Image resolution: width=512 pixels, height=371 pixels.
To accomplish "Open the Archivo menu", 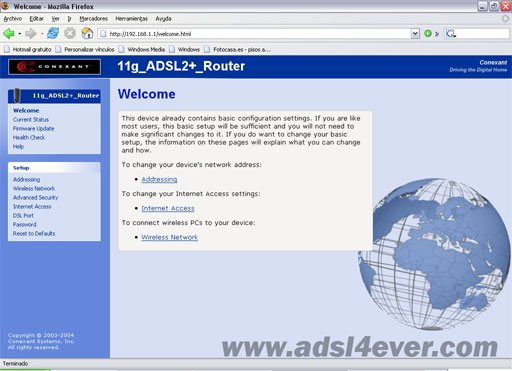I will [13, 19].
